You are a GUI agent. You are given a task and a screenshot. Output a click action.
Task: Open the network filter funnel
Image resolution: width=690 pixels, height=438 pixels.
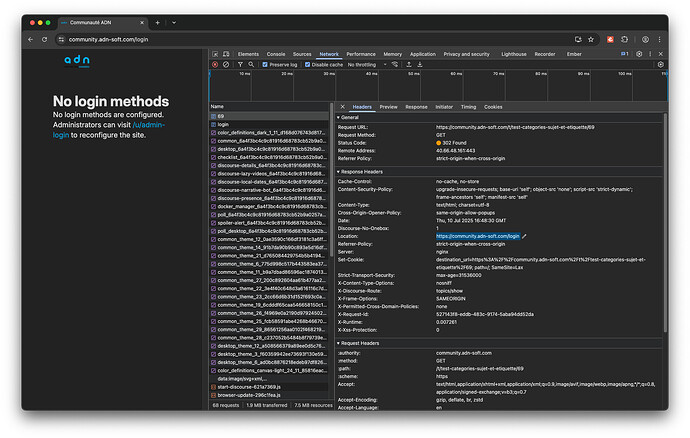(x=240, y=65)
